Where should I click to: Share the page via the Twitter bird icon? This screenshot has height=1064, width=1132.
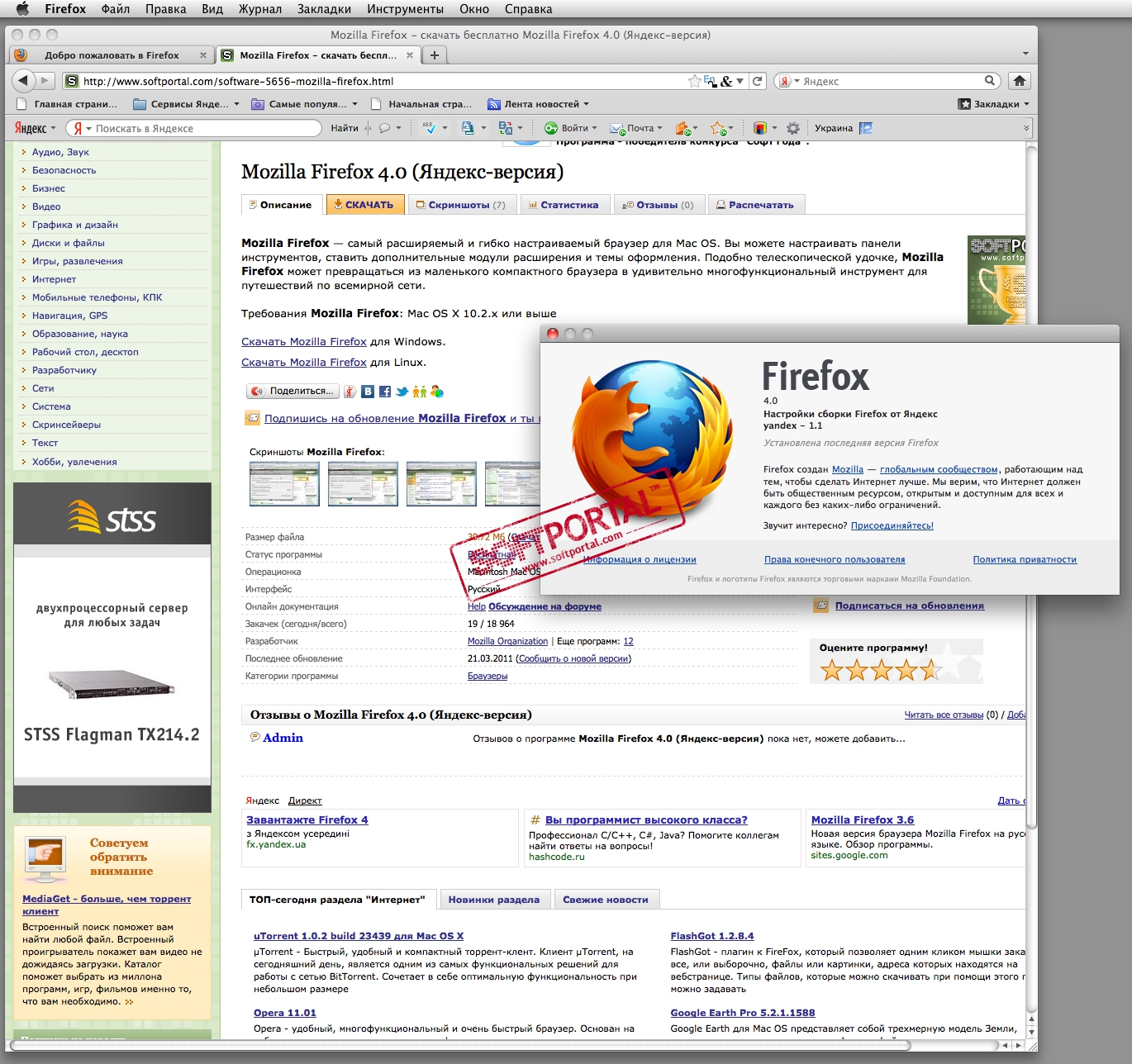(x=402, y=392)
